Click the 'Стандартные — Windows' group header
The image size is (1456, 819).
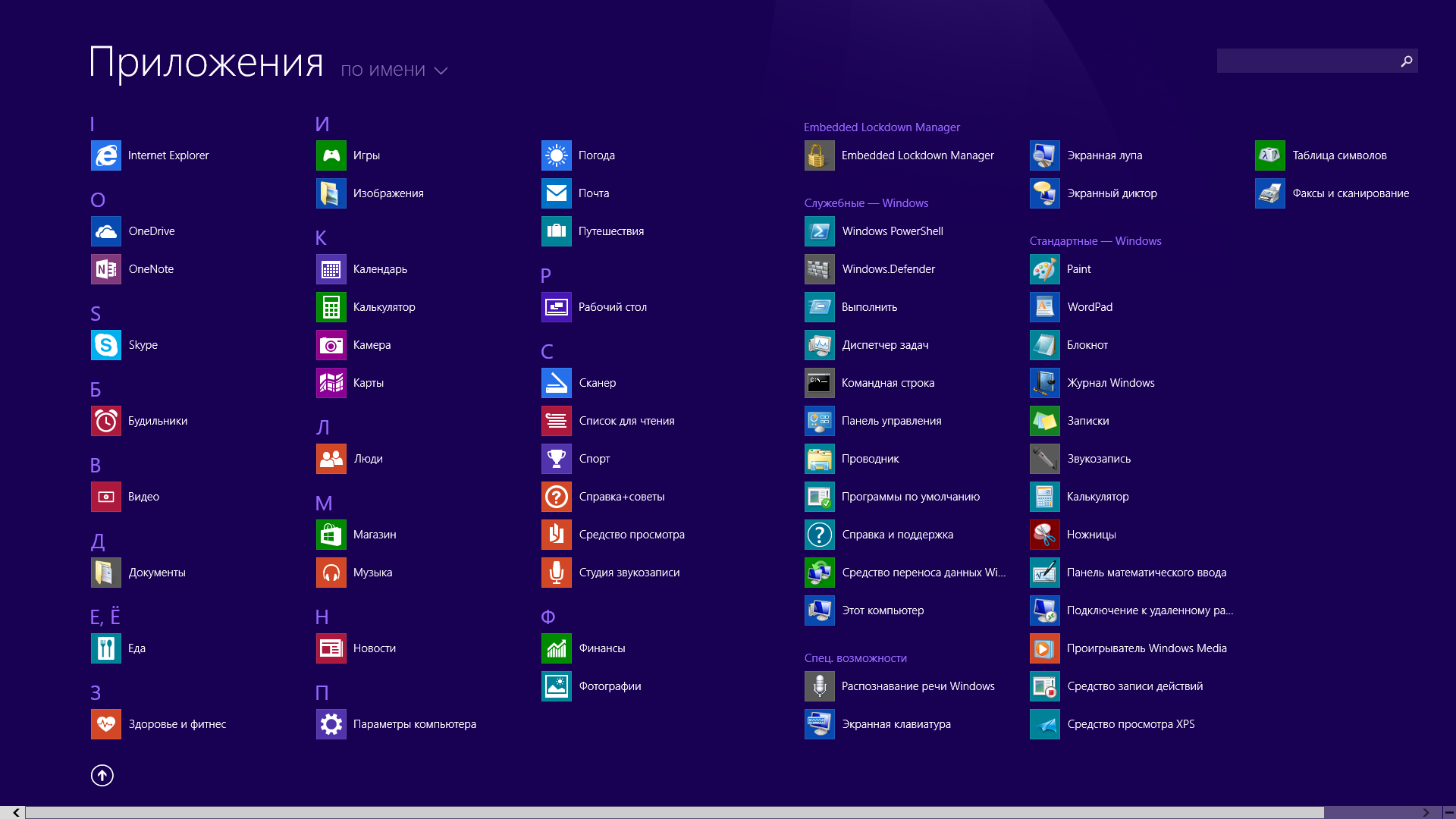pos(1095,241)
